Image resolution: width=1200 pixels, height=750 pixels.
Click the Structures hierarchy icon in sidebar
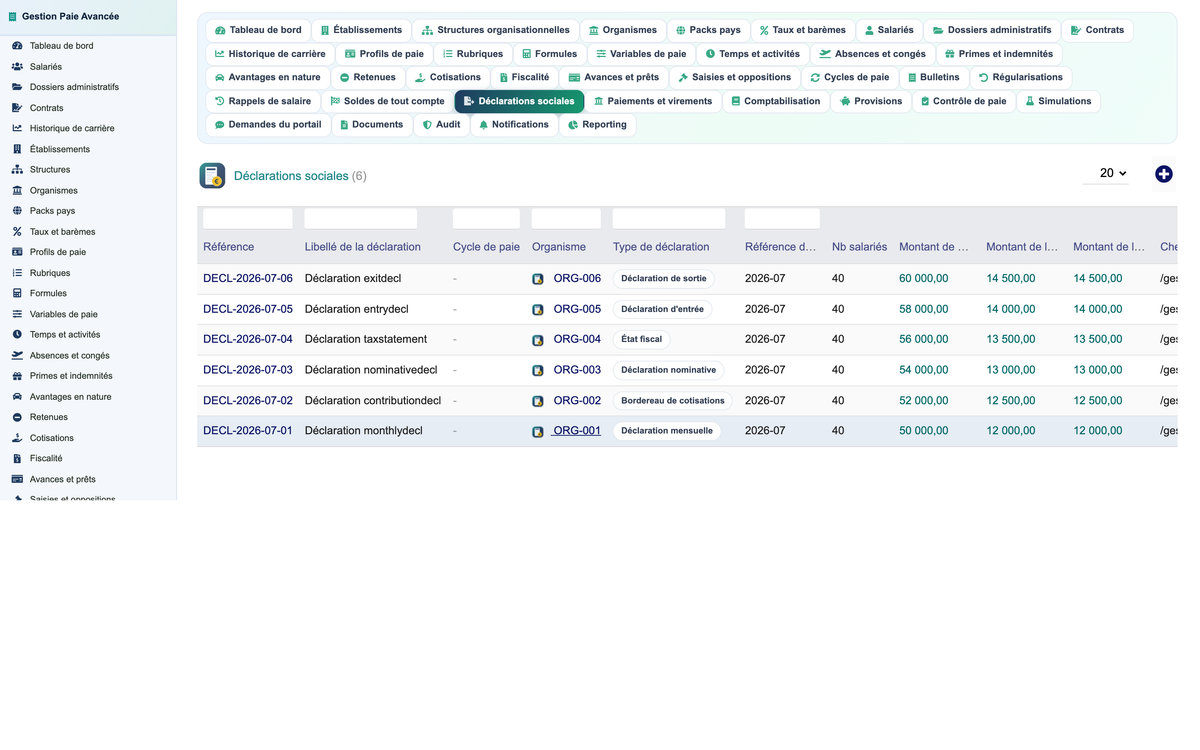[17, 170]
